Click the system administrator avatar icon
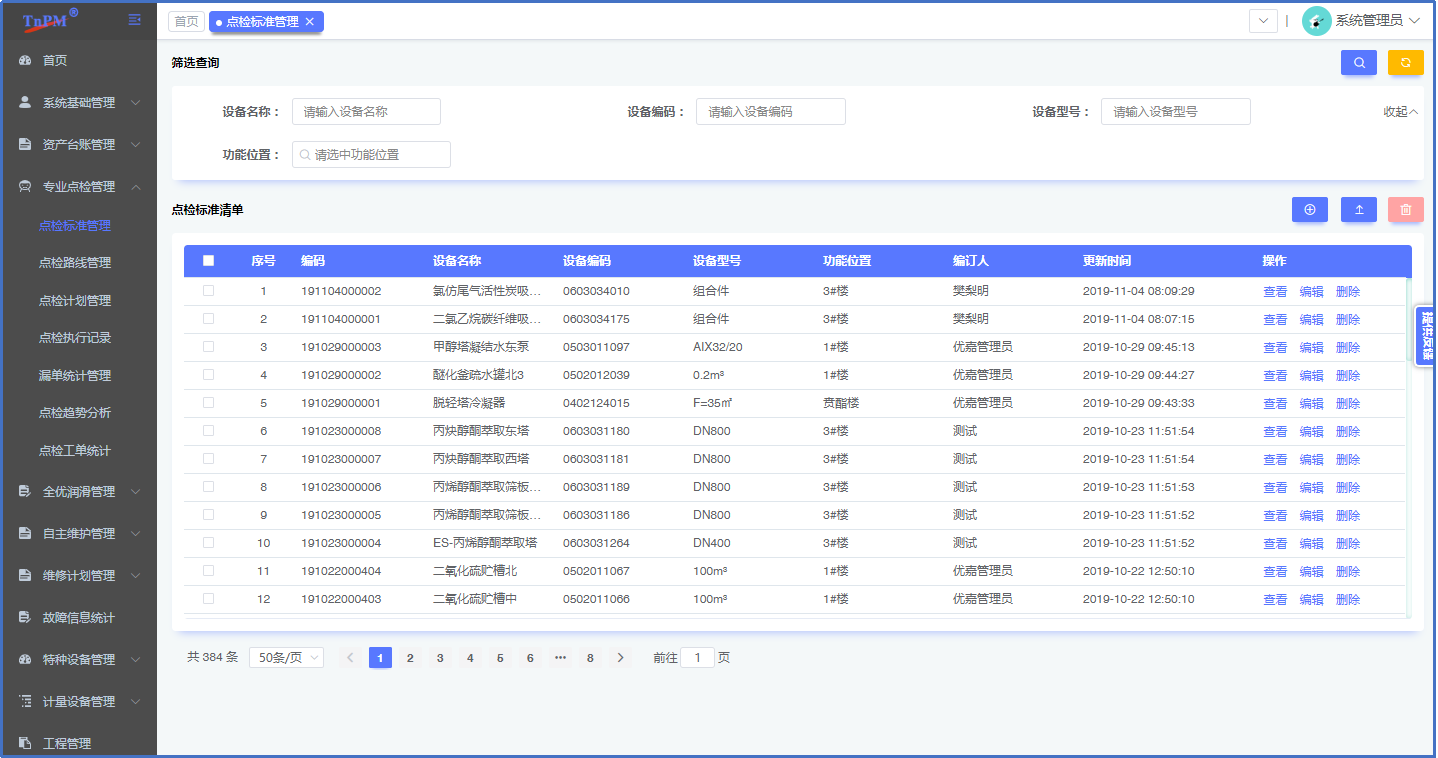 [x=1316, y=21]
